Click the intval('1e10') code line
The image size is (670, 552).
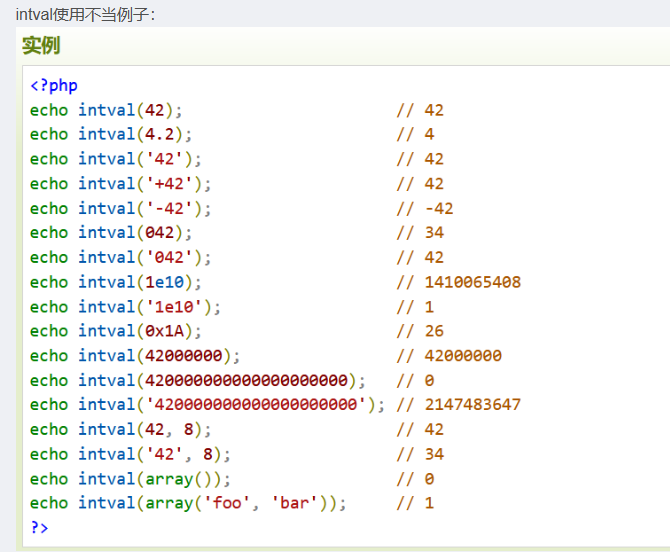[126, 306]
